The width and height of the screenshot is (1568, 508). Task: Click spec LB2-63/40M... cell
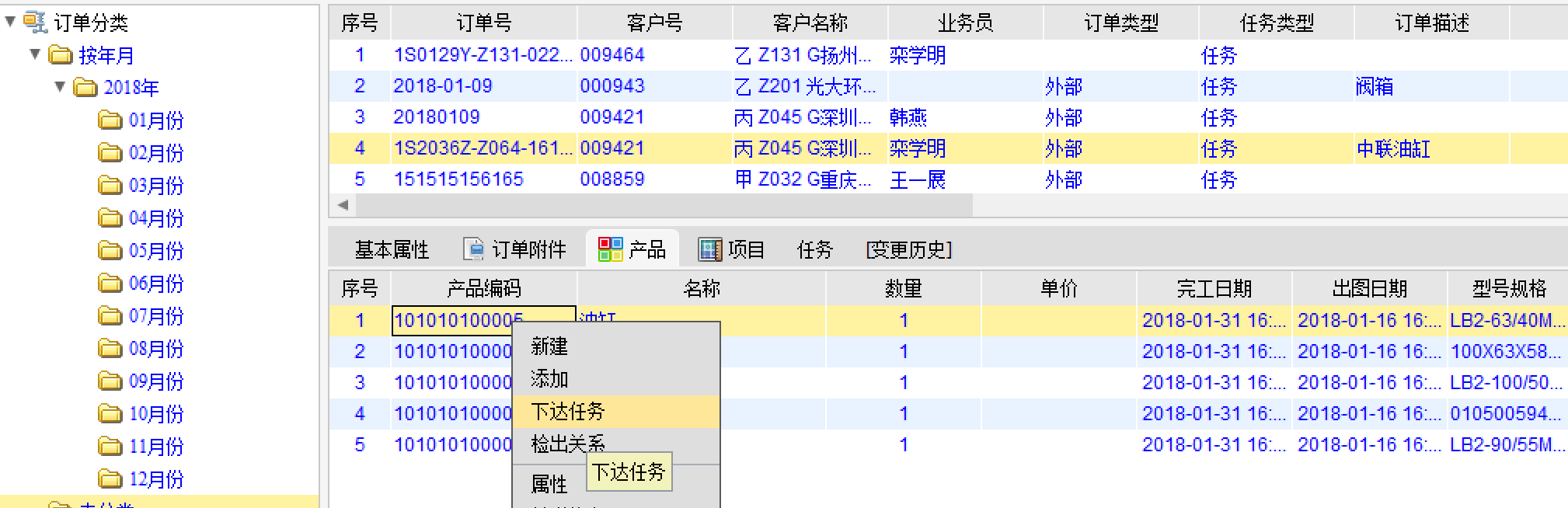coord(1507,320)
